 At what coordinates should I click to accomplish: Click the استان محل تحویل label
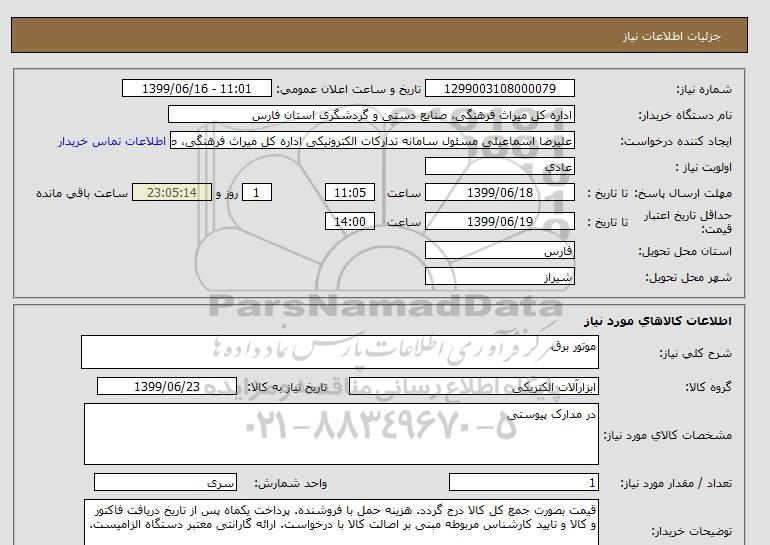coord(685,251)
